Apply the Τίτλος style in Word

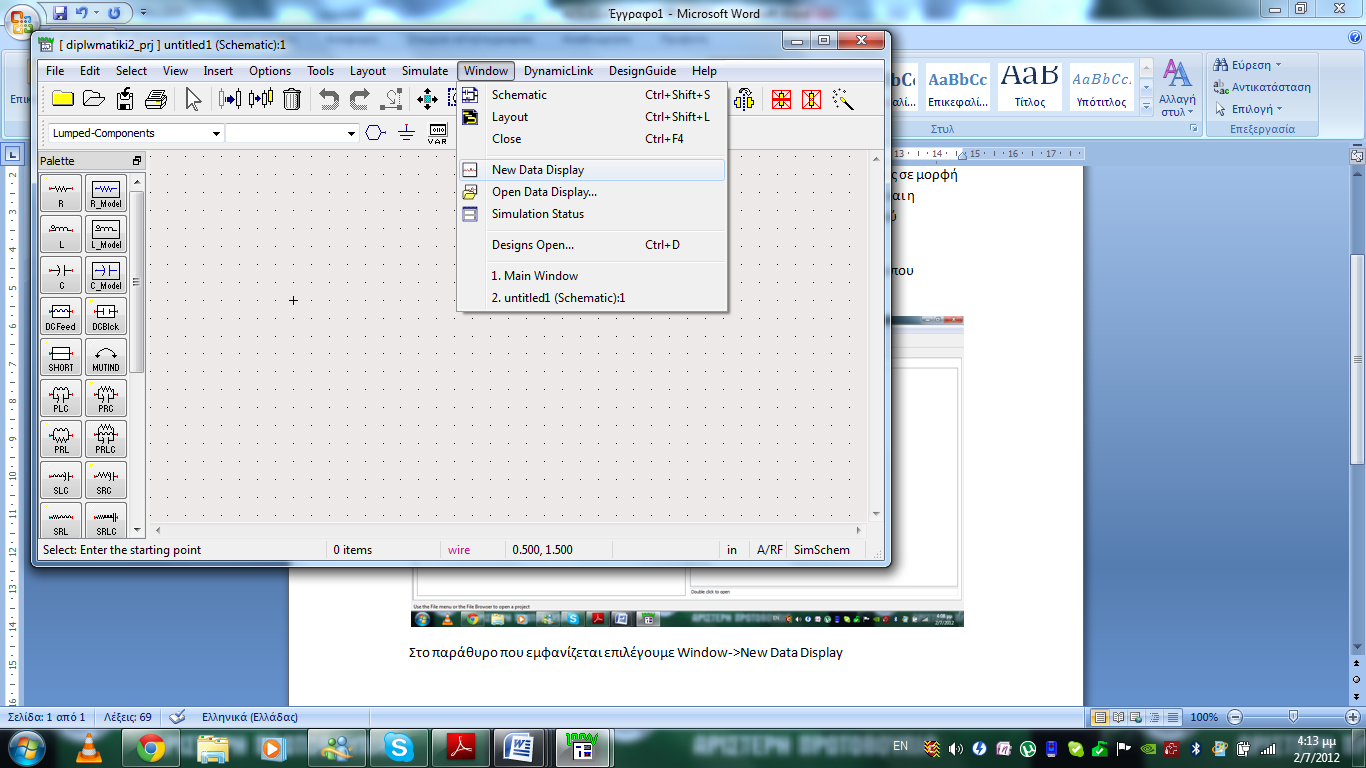pyautogui.click(x=1029, y=88)
